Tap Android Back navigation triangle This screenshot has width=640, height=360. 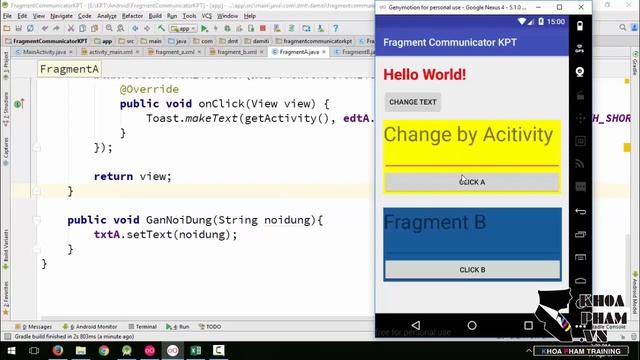pyautogui.click(x=416, y=325)
